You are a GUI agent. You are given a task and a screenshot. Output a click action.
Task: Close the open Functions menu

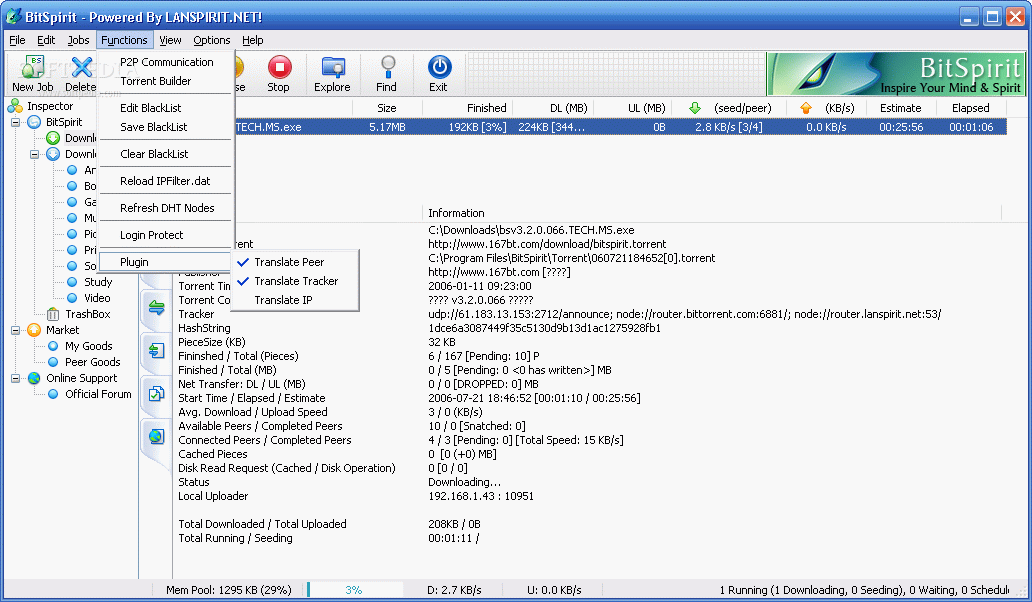pyautogui.click(x=124, y=40)
